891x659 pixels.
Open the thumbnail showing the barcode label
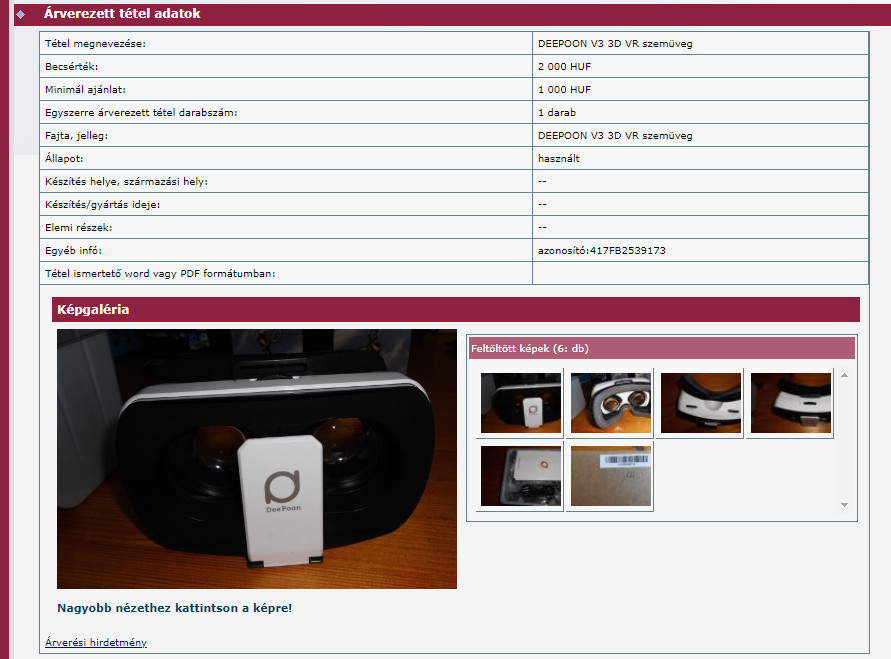point(610,476)
